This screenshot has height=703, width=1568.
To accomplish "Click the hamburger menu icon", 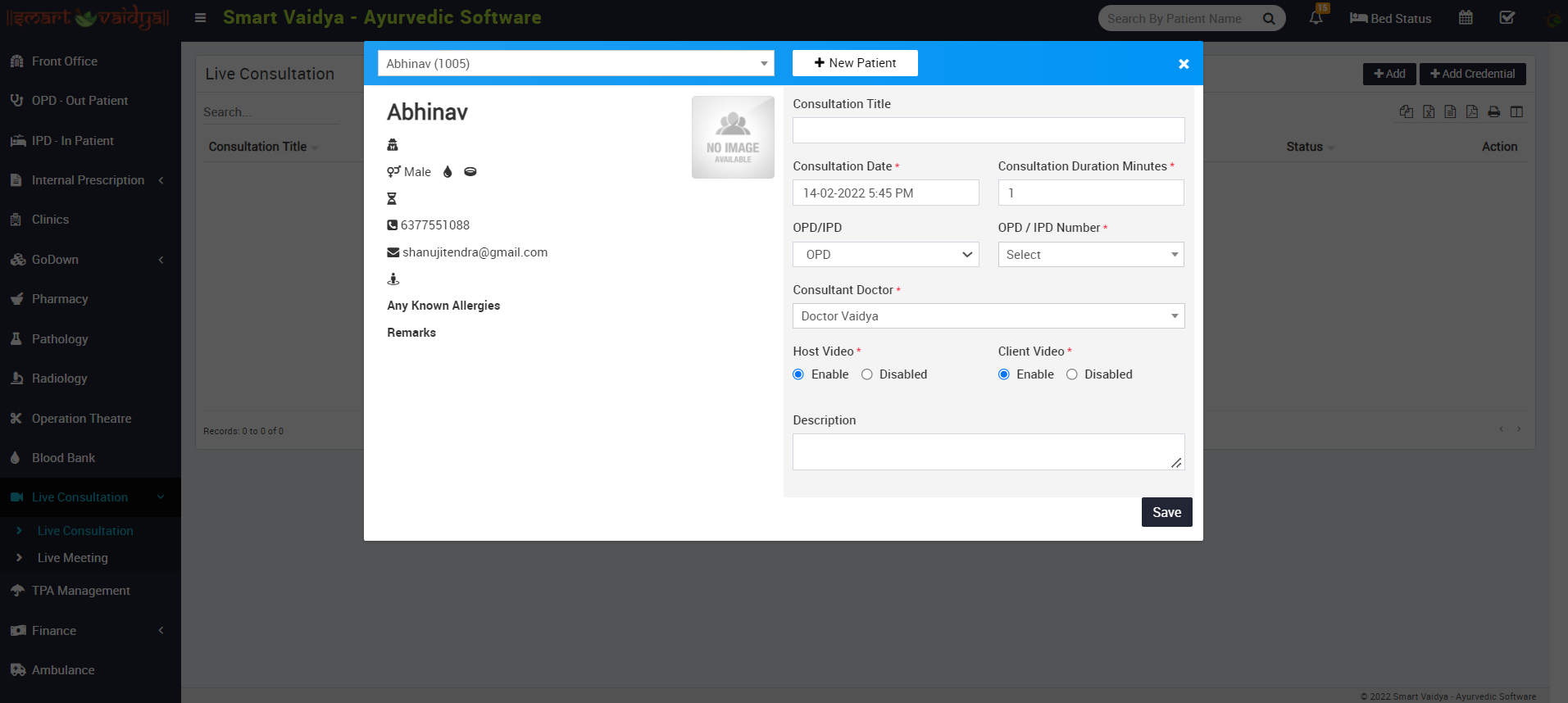I will (x=200, y=18).
